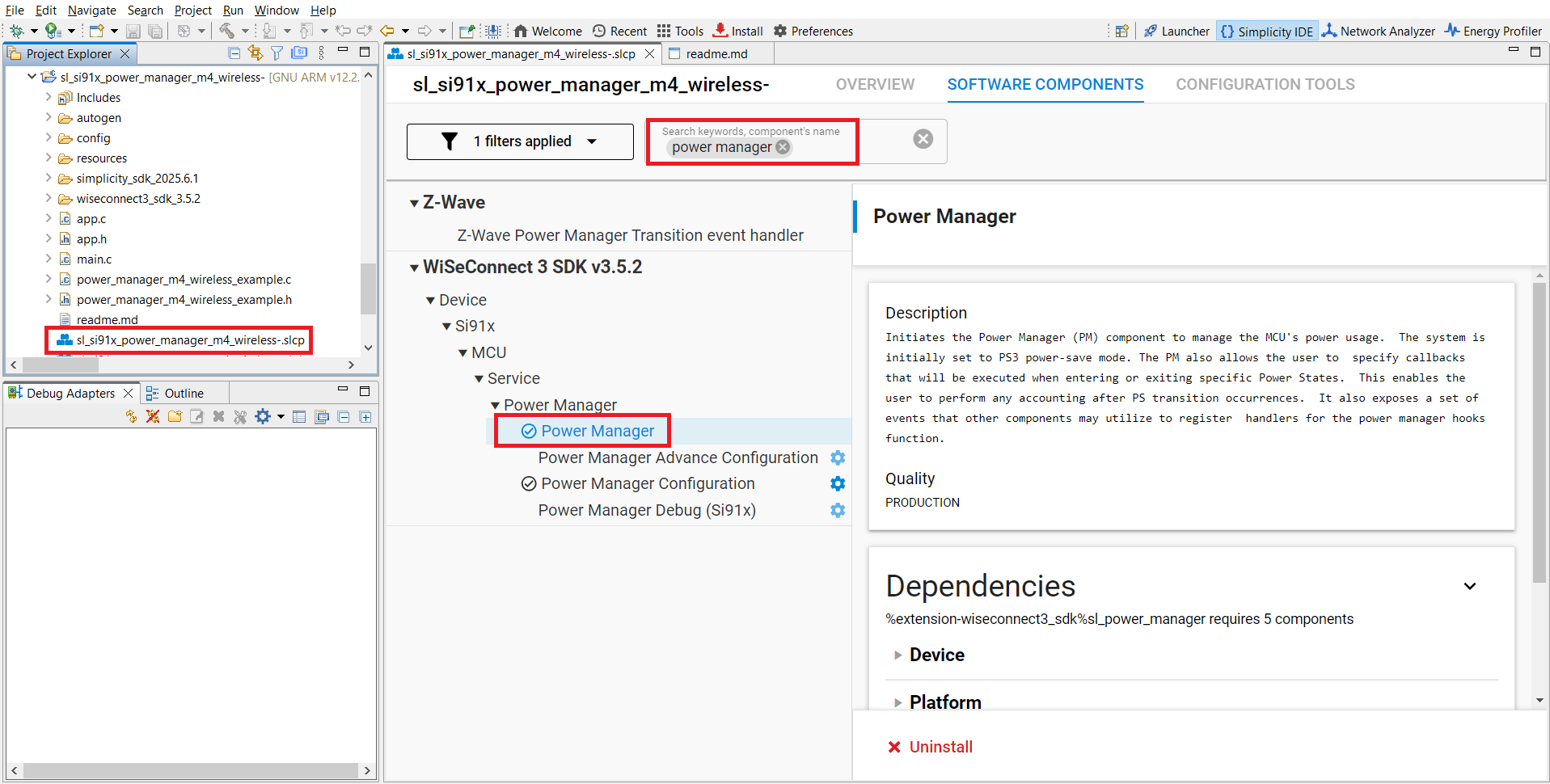Collapse all items in Project Explorer
This screenshot has width=1550, height=784.
[x=234, y=52]
